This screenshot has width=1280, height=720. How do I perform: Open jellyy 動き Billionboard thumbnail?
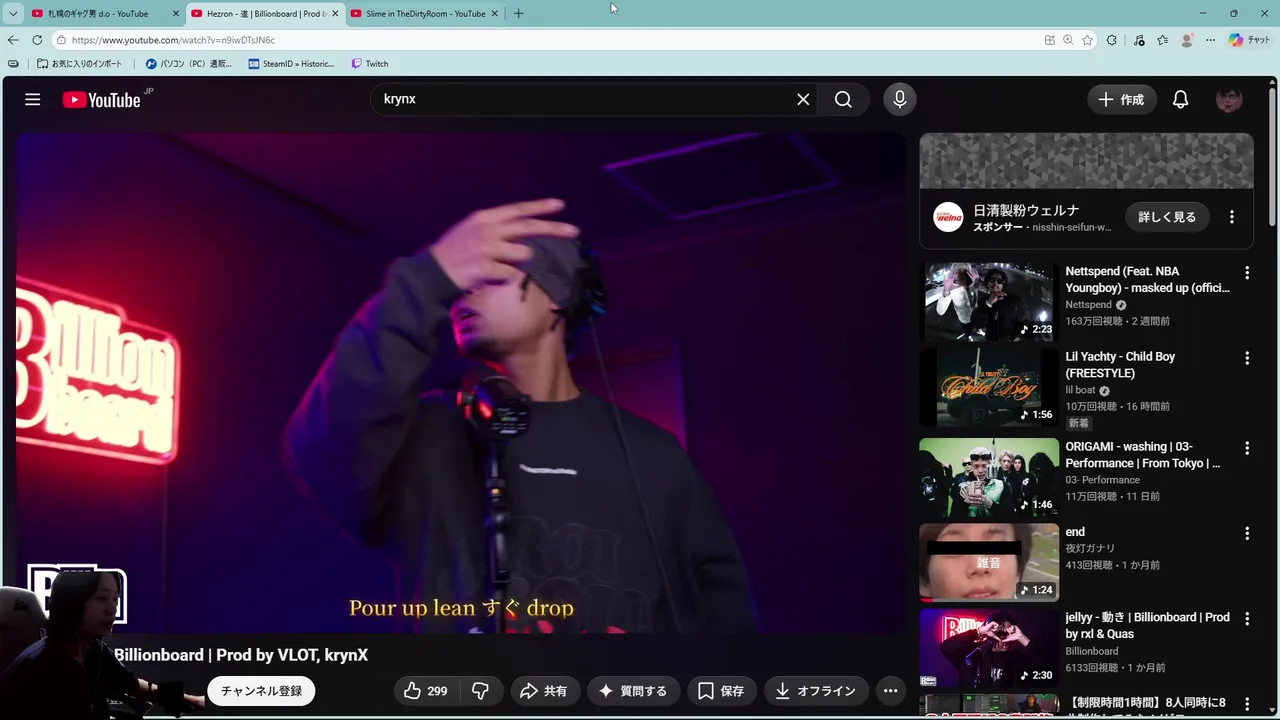click(989, 648)
